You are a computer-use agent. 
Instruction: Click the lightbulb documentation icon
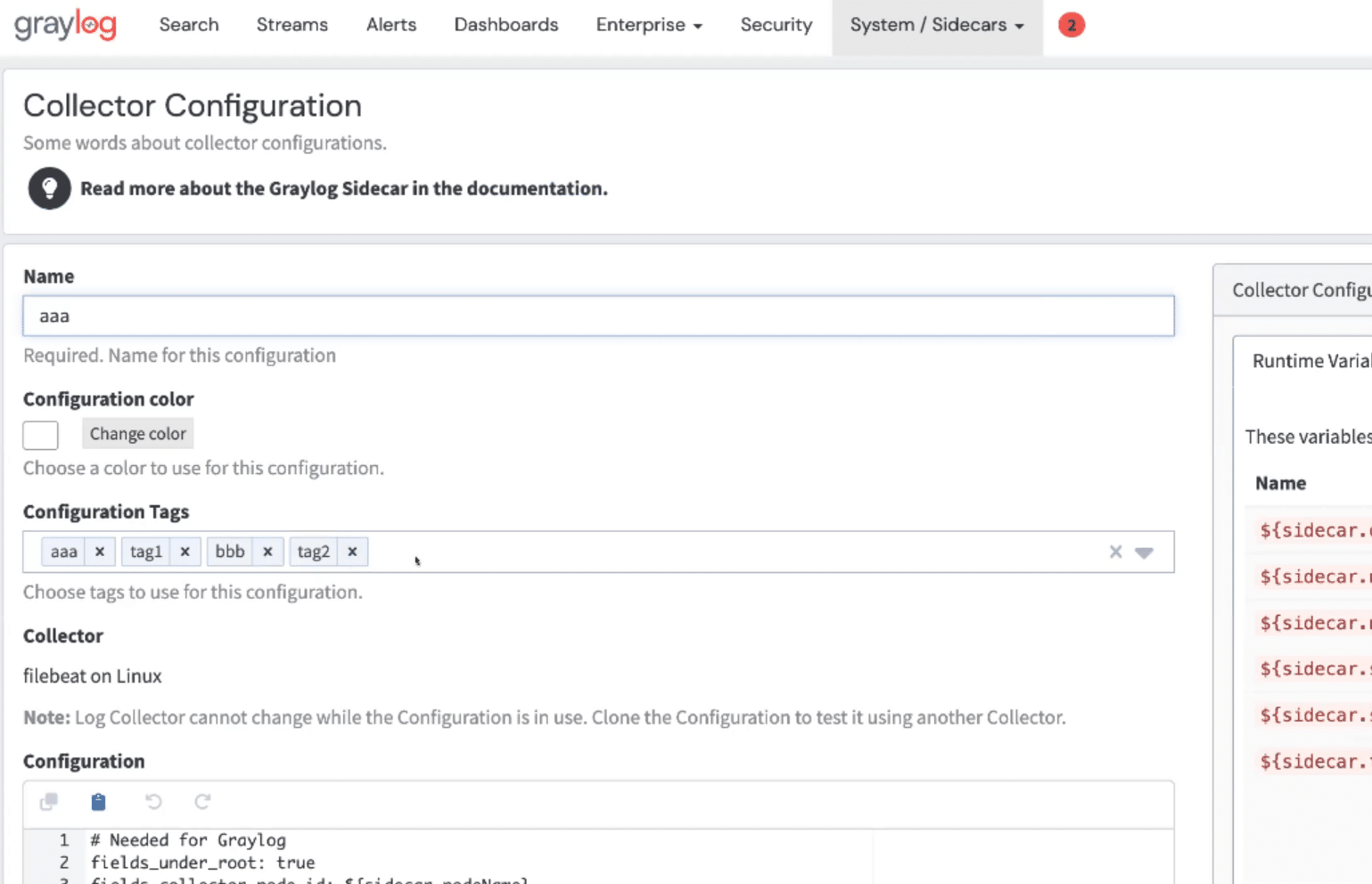(49, 188)
